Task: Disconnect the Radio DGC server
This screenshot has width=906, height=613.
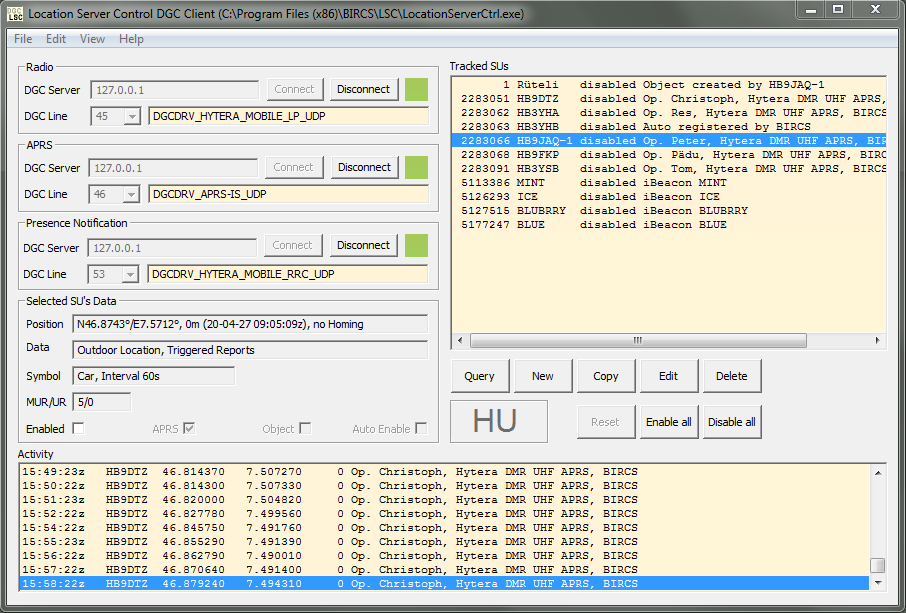Action: tap(363, 89)
